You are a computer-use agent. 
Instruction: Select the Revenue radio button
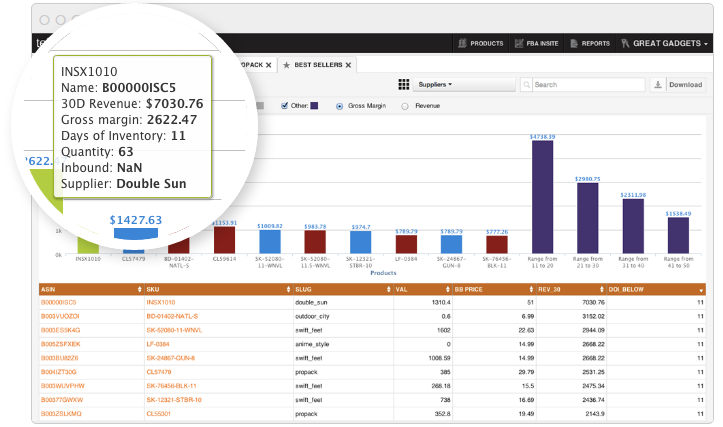point(404,105)
